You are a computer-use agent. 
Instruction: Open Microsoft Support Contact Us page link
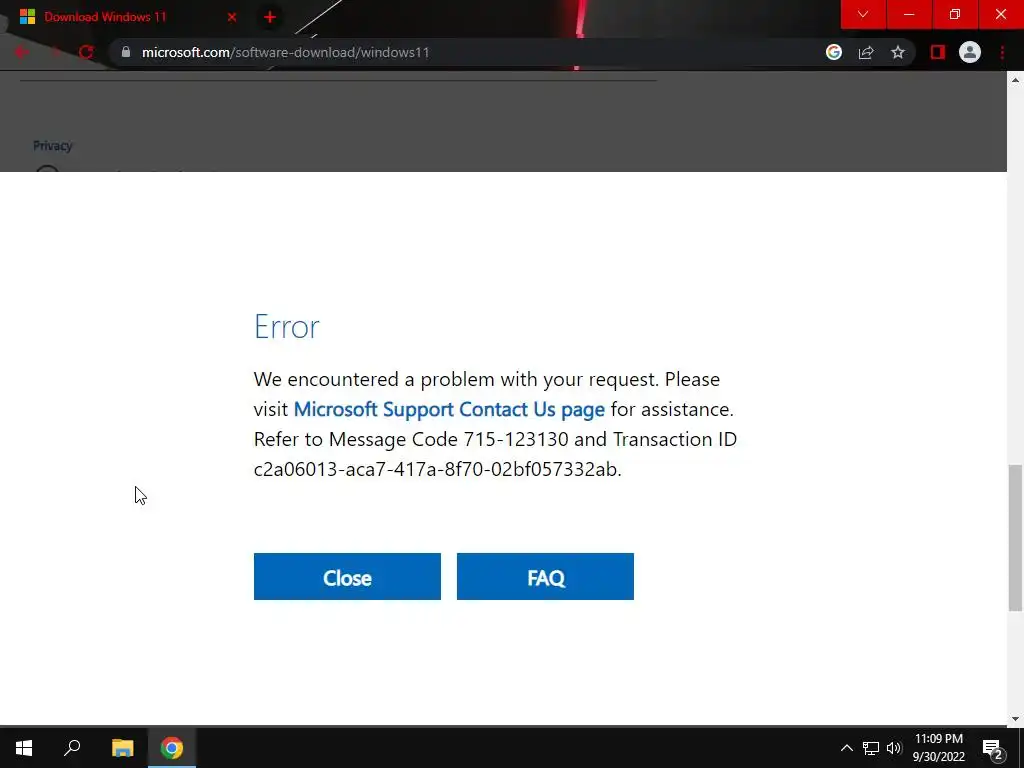click(x=449, y=409)
